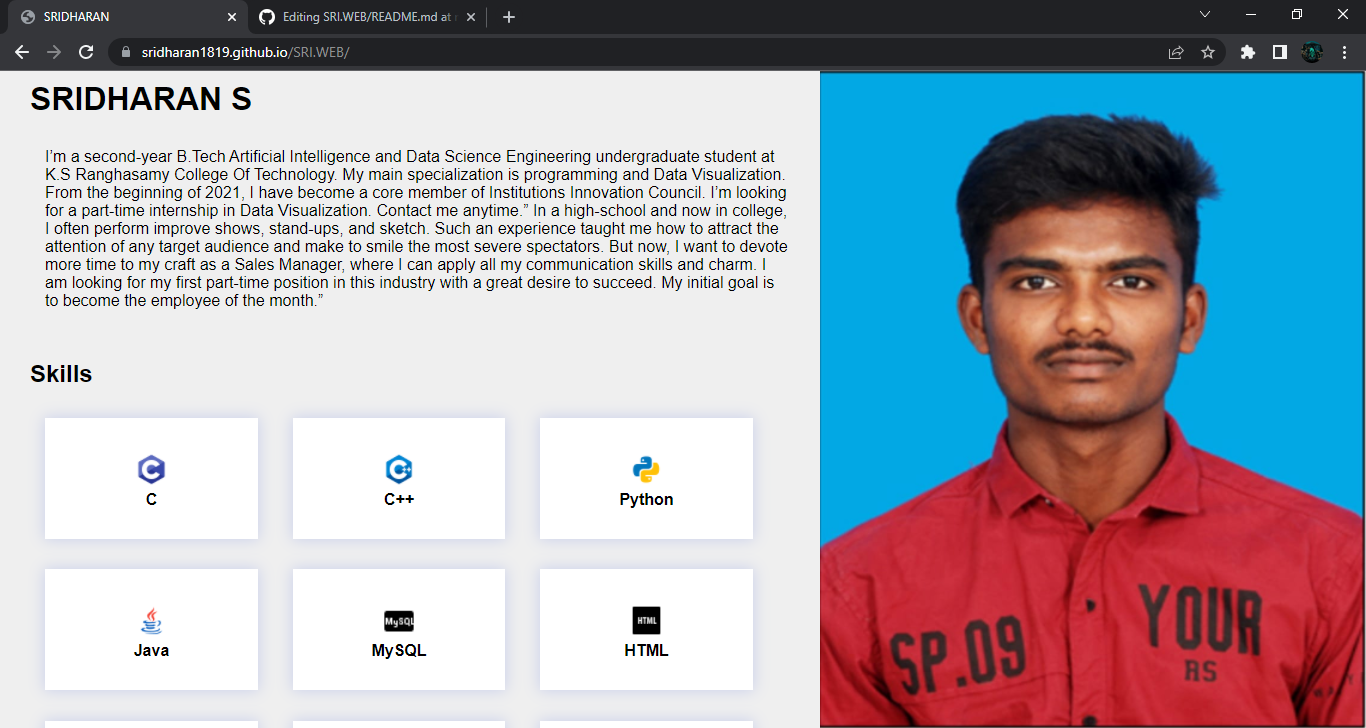Viewport: 1366px width, 728px height.
Task: Click the "HTML" card label
Action: click(646, 651)
